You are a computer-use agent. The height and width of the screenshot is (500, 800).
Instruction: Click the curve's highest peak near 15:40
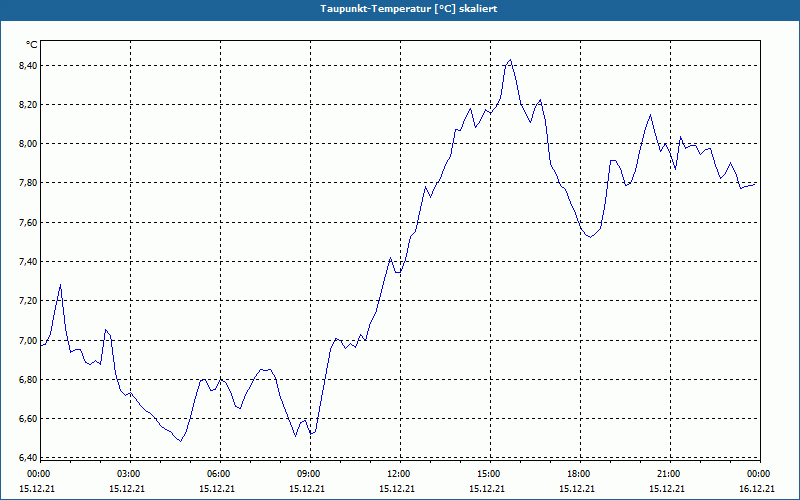tap(510, 60)
